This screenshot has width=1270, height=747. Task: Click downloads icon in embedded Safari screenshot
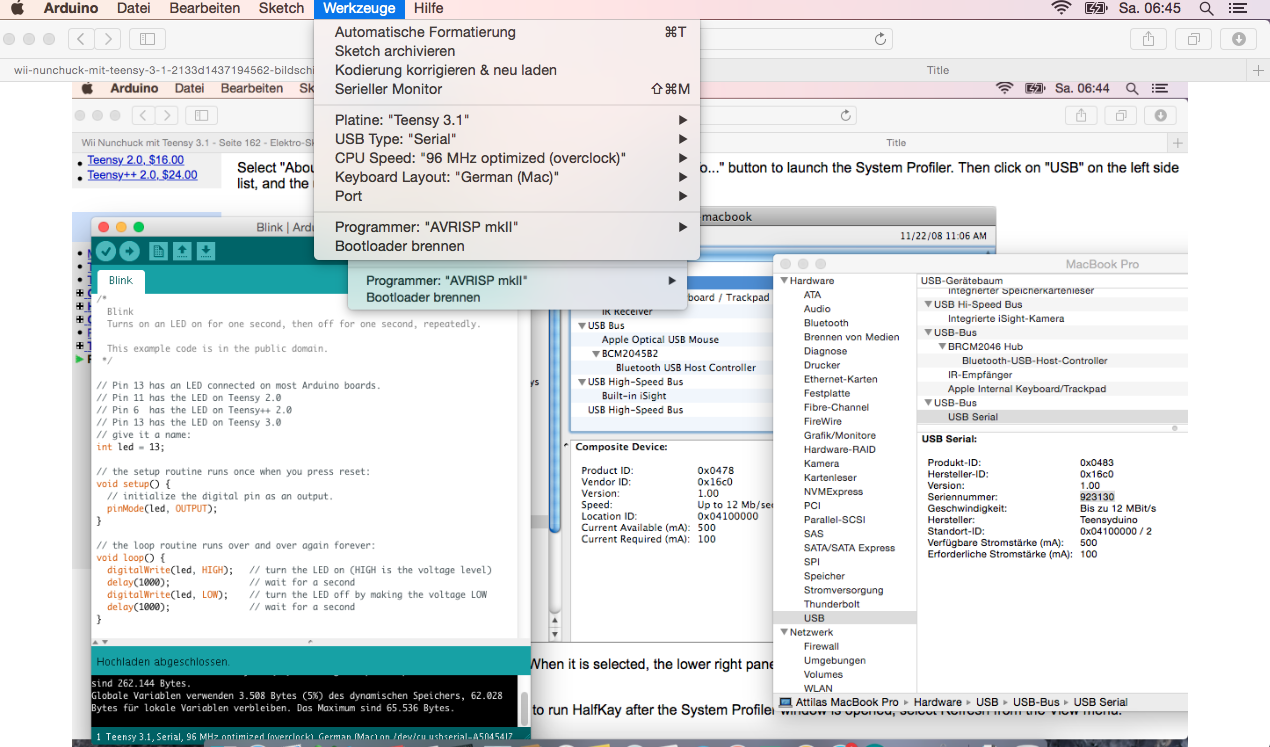click(1160, 116)
